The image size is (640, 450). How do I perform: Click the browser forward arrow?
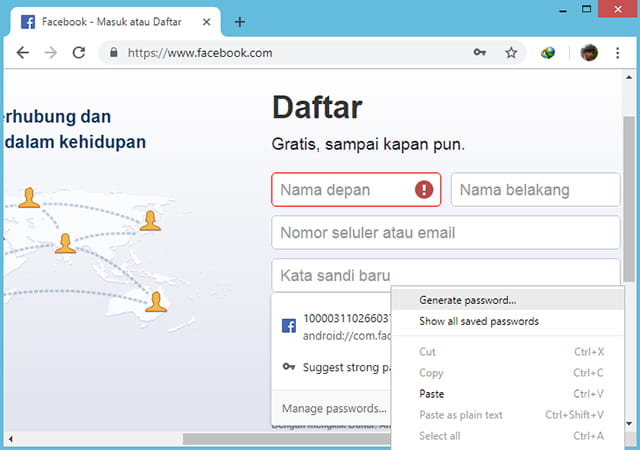pos(51,53)
